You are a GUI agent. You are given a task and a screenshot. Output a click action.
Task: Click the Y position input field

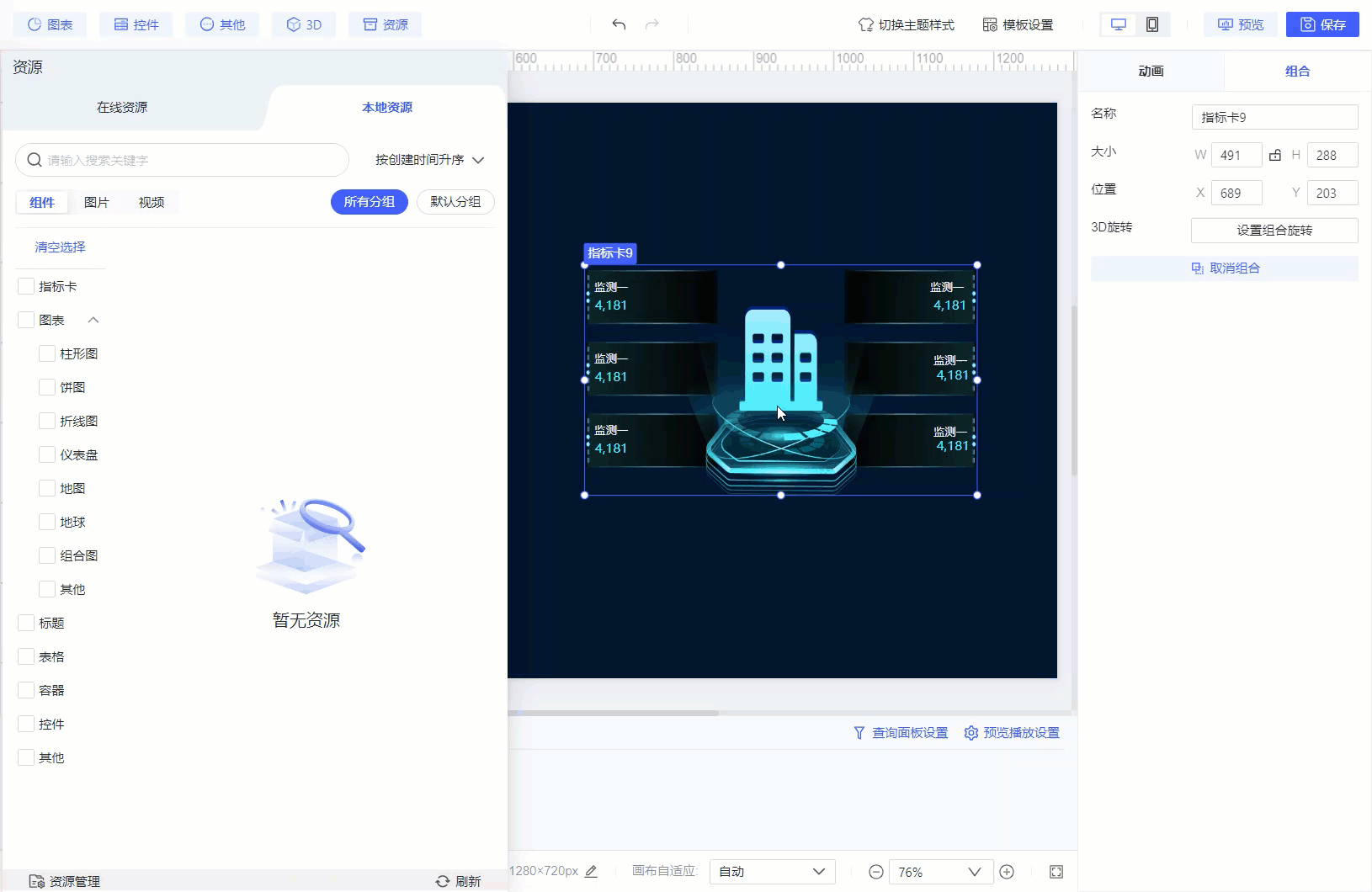pyautogui.click(x=1332, y=193)
